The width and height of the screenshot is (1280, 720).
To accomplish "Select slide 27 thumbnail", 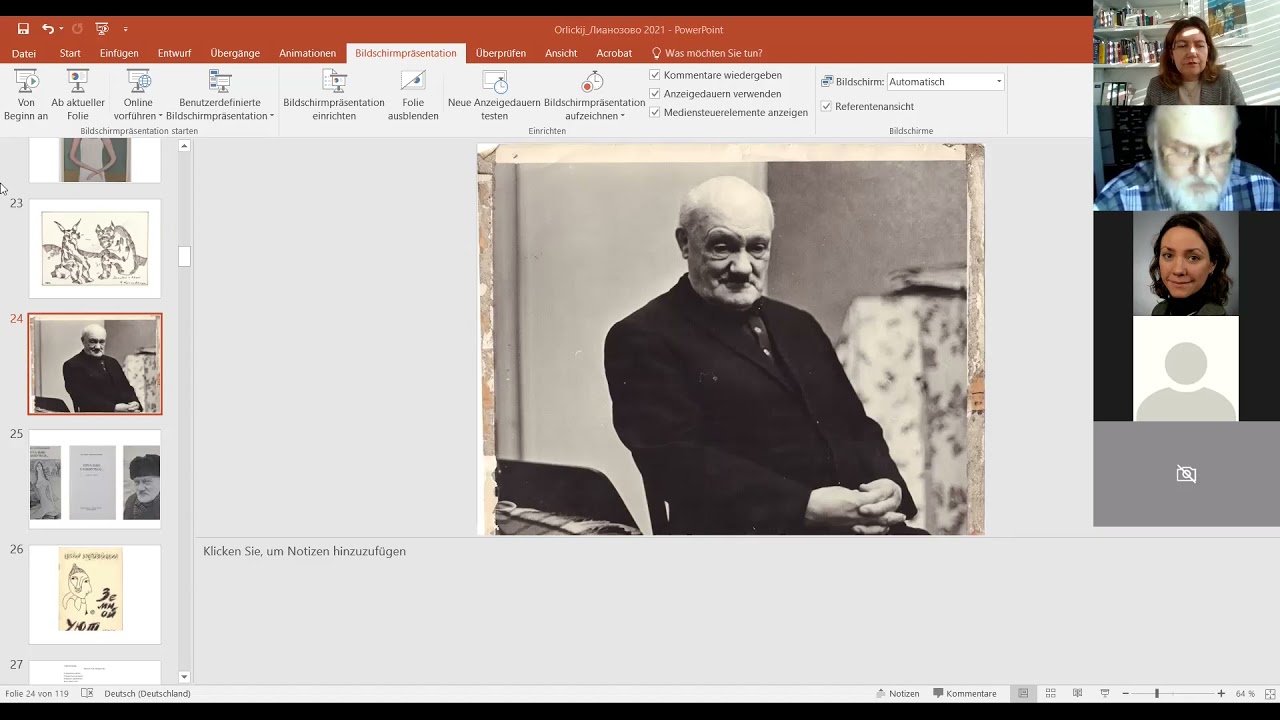I will pos(95,672).
